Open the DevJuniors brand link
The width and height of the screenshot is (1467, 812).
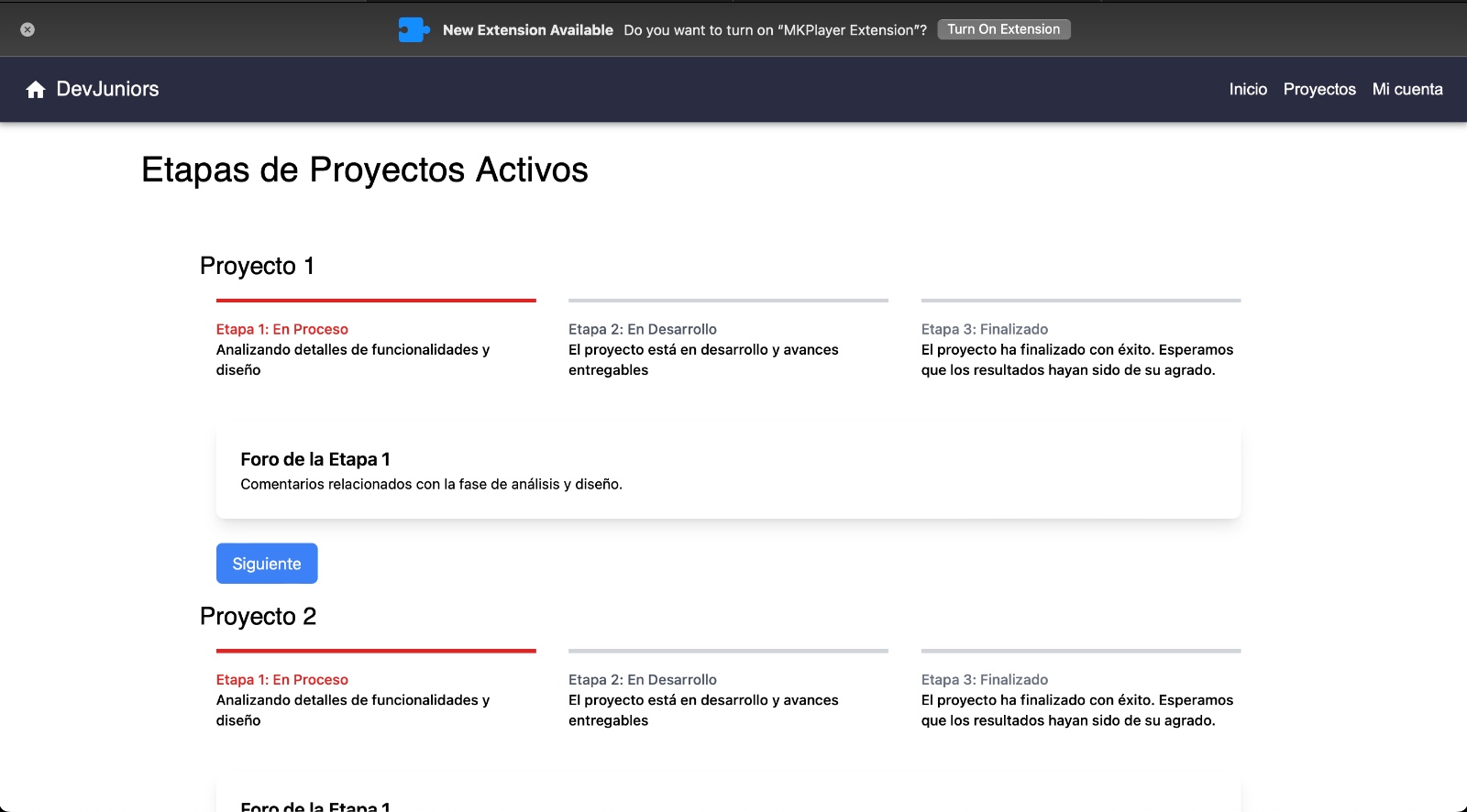pos(107,89)
